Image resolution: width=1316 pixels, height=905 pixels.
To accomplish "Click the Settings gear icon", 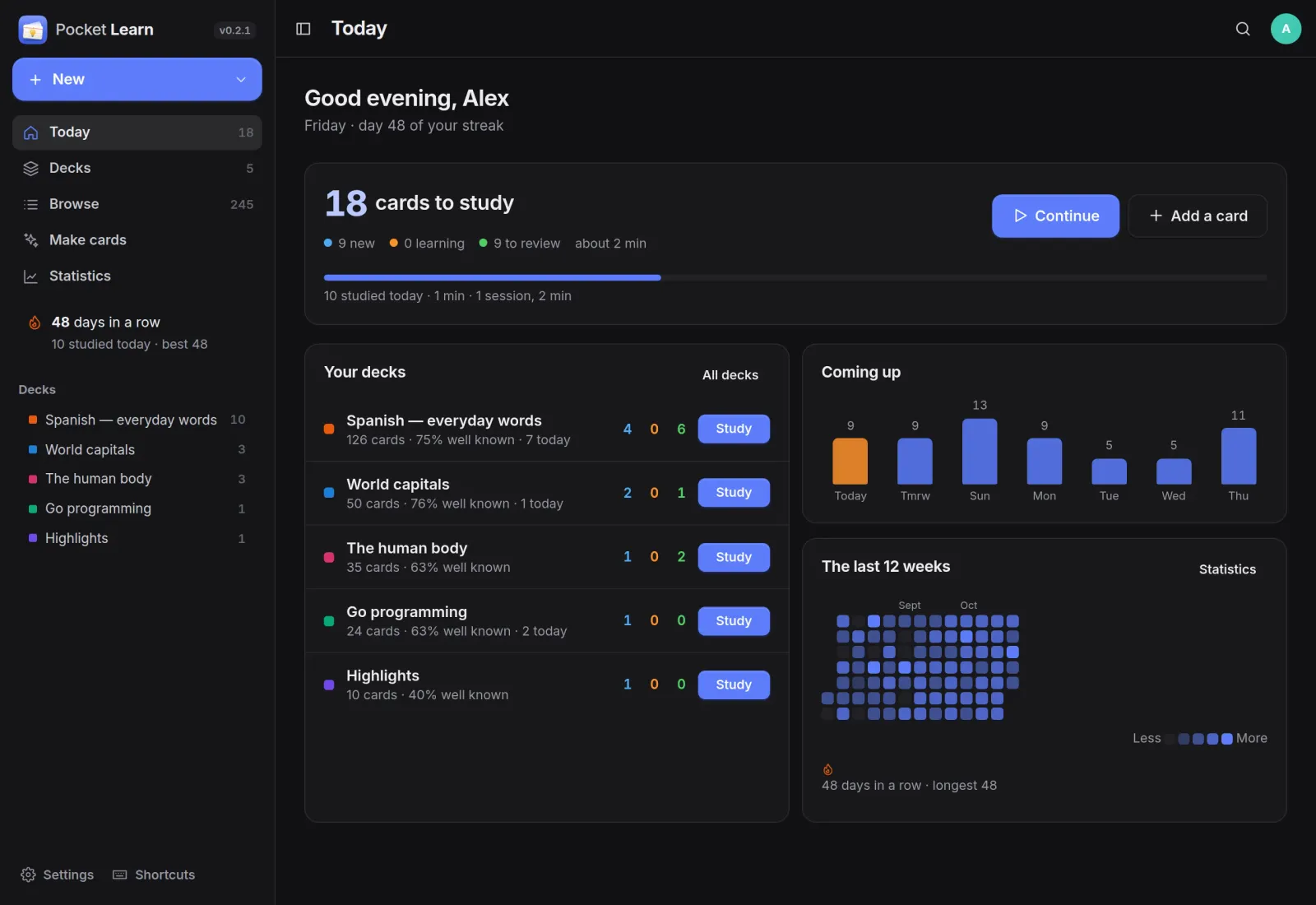I will [28, 875].
